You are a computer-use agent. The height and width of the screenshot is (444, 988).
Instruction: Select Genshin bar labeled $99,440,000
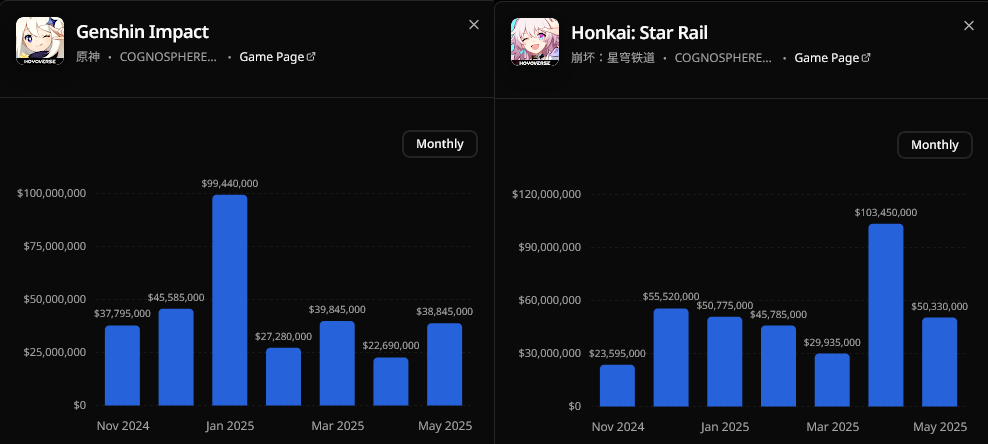coord(230,300)
